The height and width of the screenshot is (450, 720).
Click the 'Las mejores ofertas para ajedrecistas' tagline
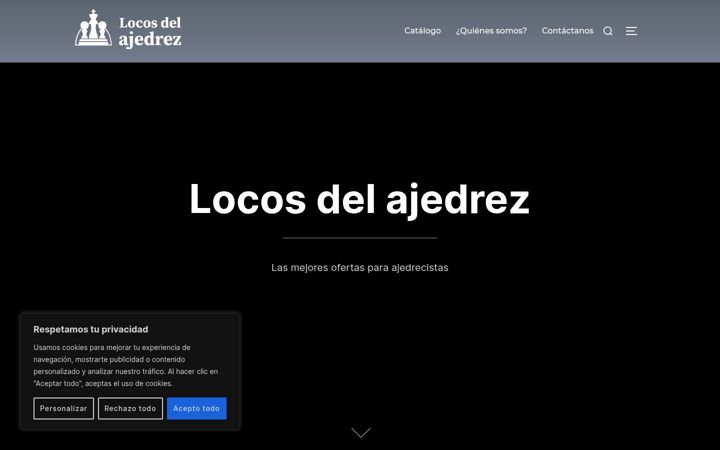(360, 268)
